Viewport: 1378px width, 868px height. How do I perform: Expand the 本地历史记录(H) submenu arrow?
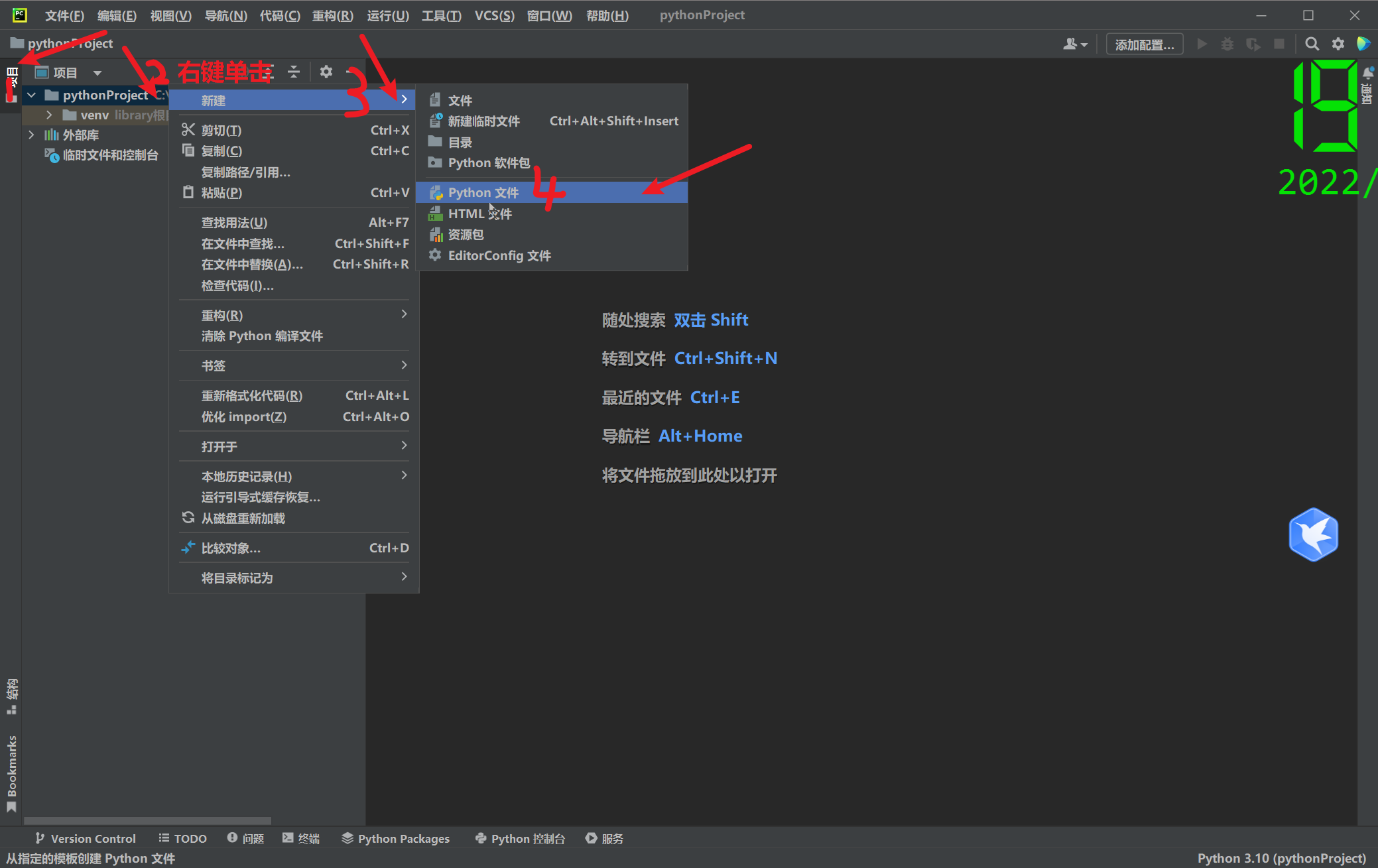(404, 475)
